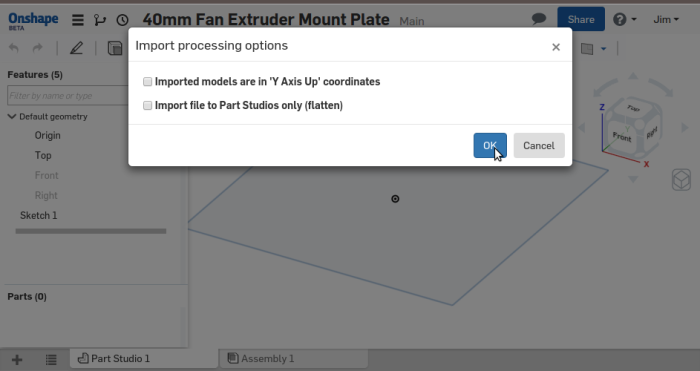
Task: Open the Onshape hamburger menu icon
Action: (x=78, y=20)
